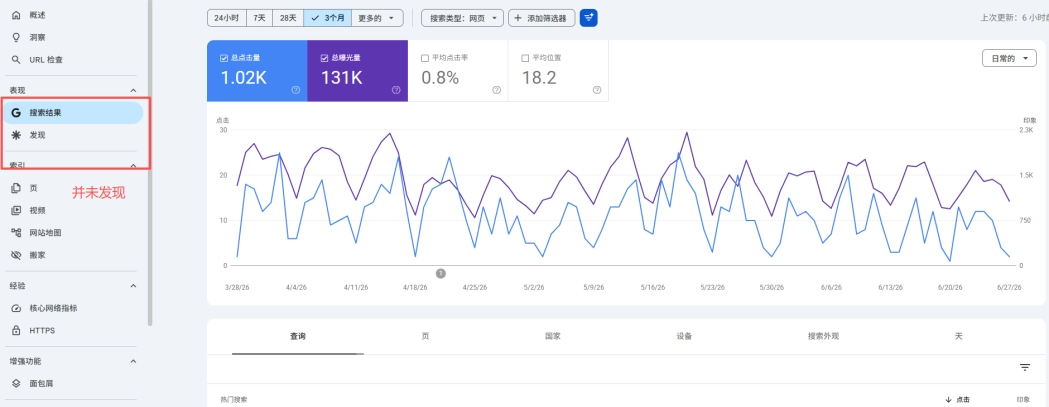Click blue filter sparkle icon button
The image size is (1049, 407).
point(589,18)
